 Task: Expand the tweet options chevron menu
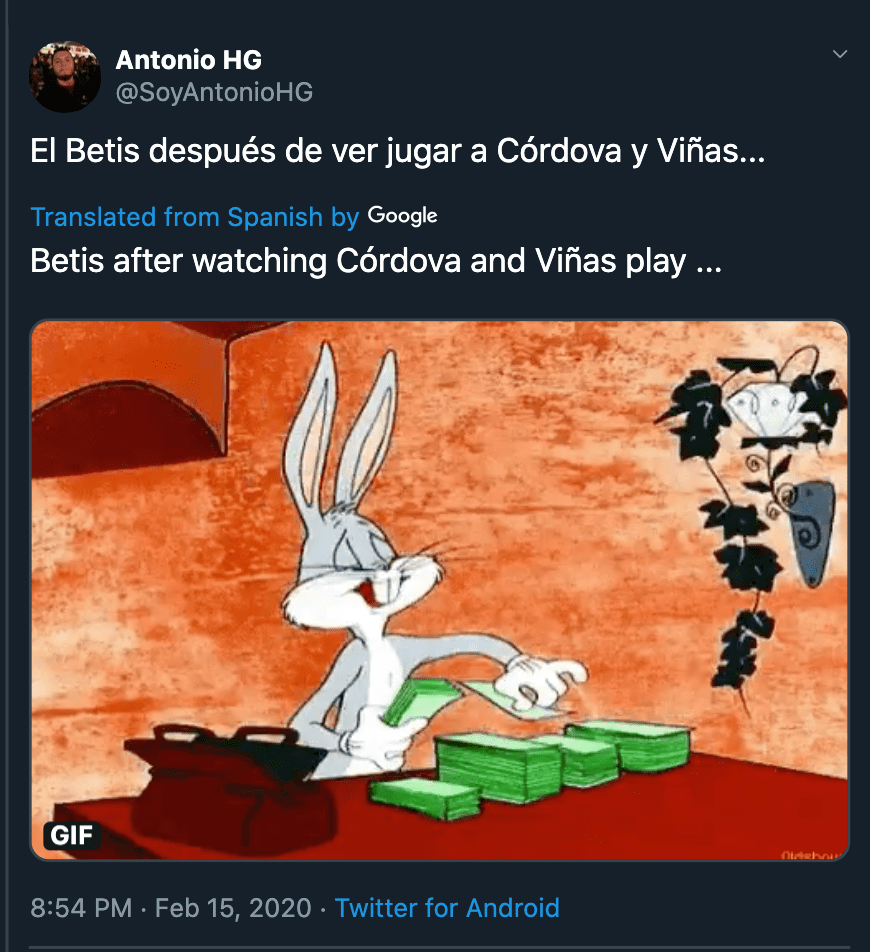coord(840,54)
